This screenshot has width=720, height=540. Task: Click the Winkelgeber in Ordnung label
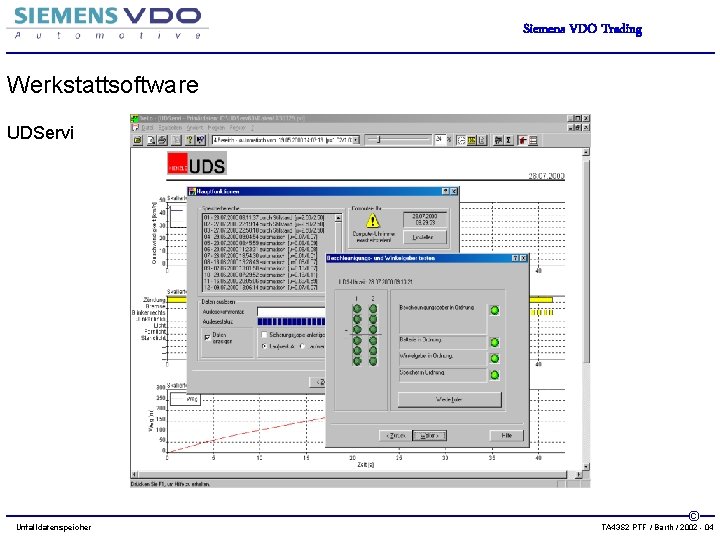[x=426, y=356]
